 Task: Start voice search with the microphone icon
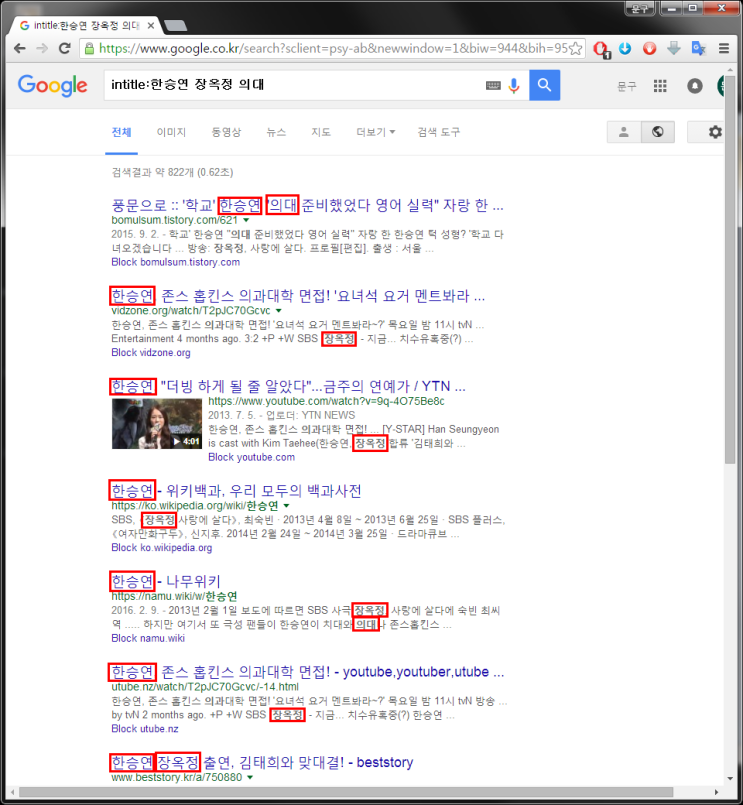click(514, 85)
